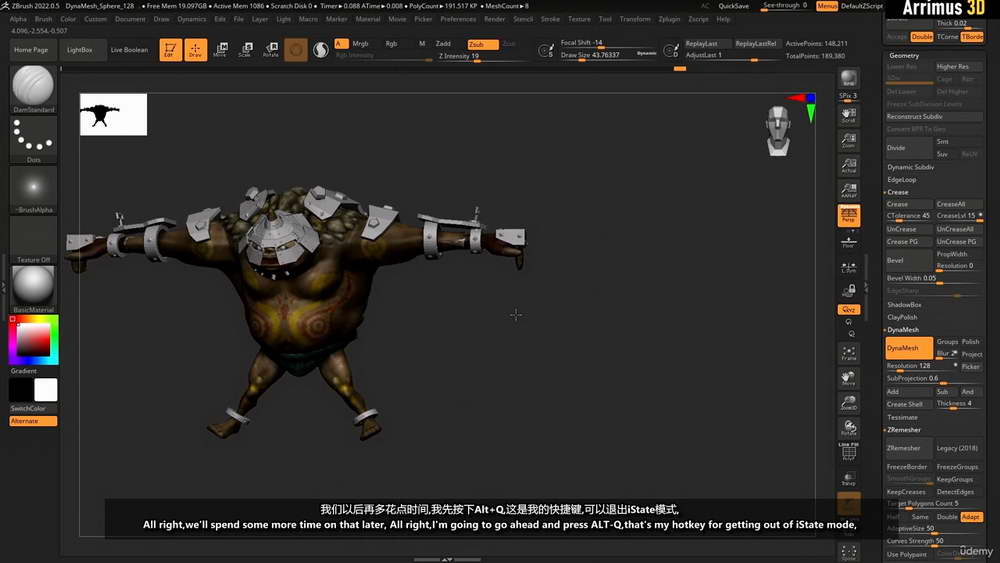Toggle Live Boolean

tap(129, 50)
